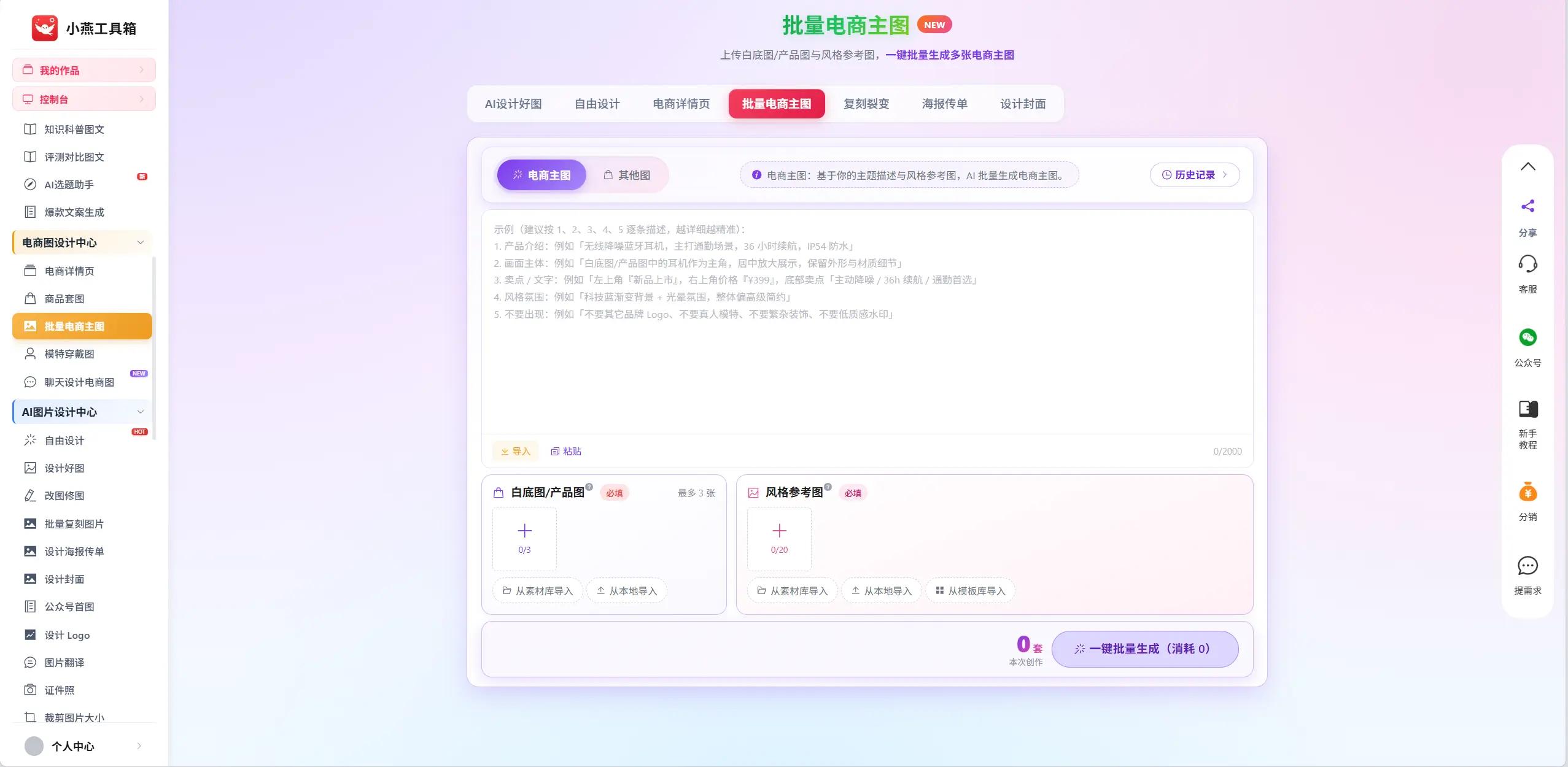
Task: Click the description text input area
Action: pos(867,322)
